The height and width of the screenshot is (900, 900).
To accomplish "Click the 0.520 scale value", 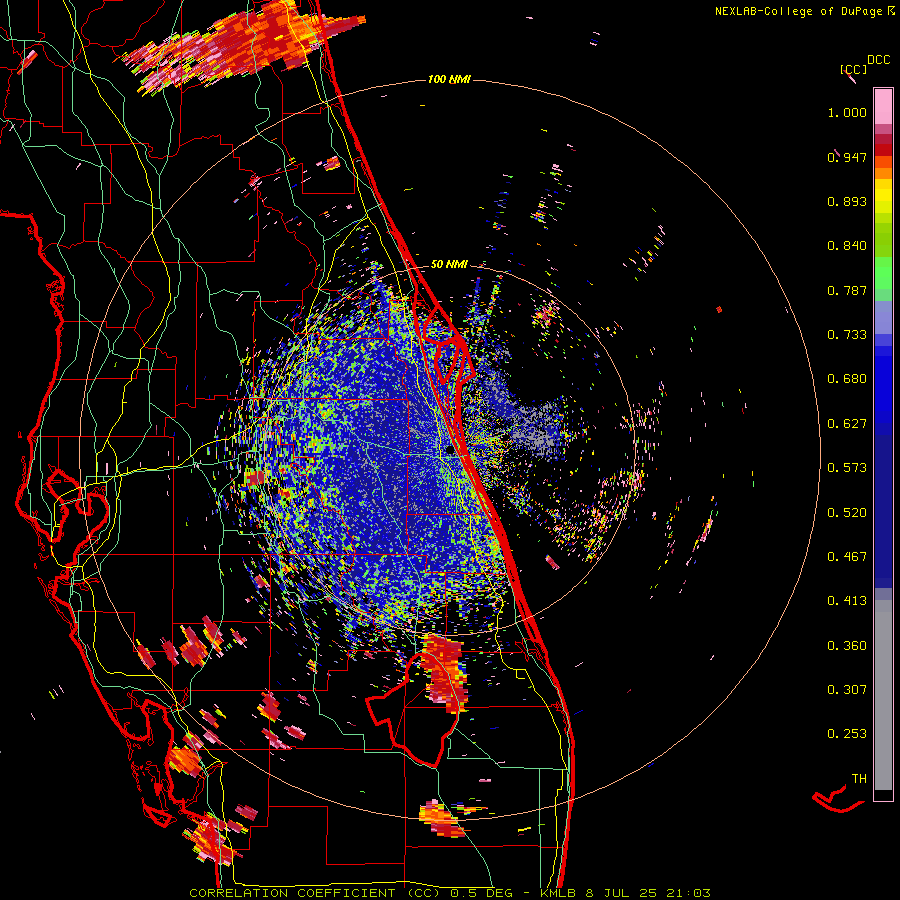I will coord(847,513).
